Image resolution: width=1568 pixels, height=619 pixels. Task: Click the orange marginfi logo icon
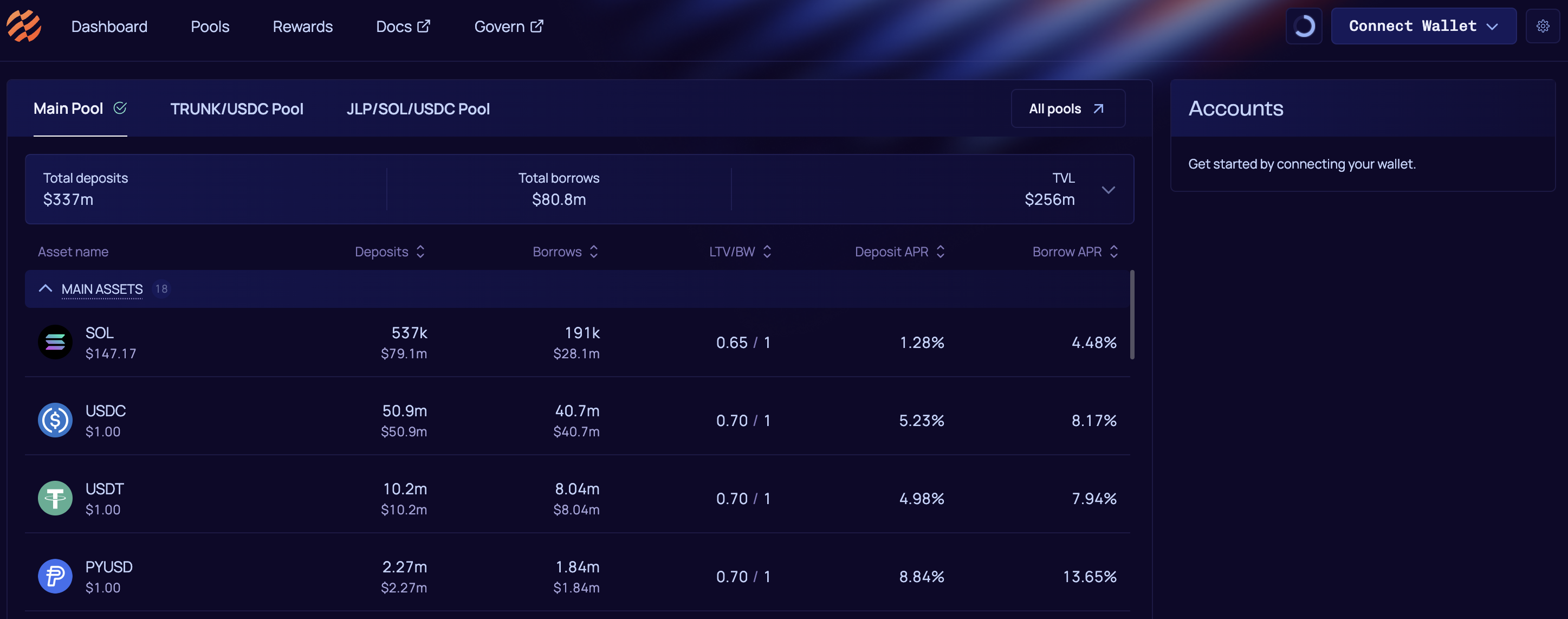(24, 26)
